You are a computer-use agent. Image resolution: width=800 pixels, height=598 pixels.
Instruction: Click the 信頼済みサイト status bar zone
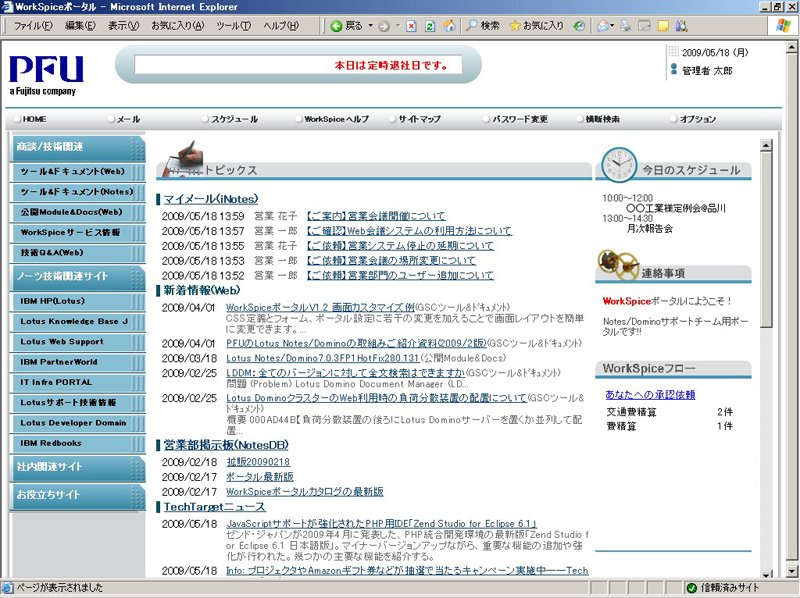tap(723, 588)
